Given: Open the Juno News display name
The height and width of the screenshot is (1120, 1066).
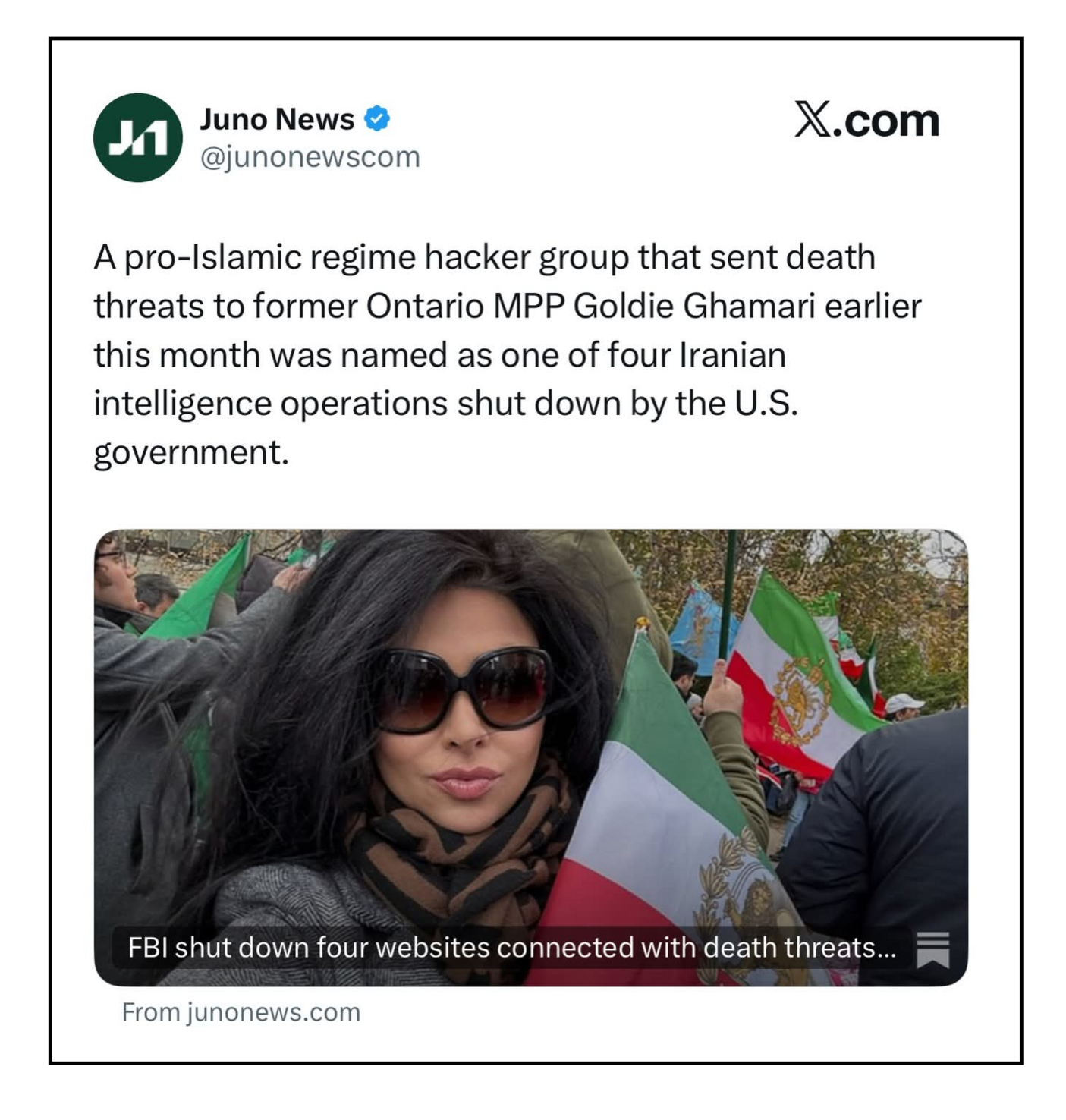Looking at the screenshot, I should point(277,119).
